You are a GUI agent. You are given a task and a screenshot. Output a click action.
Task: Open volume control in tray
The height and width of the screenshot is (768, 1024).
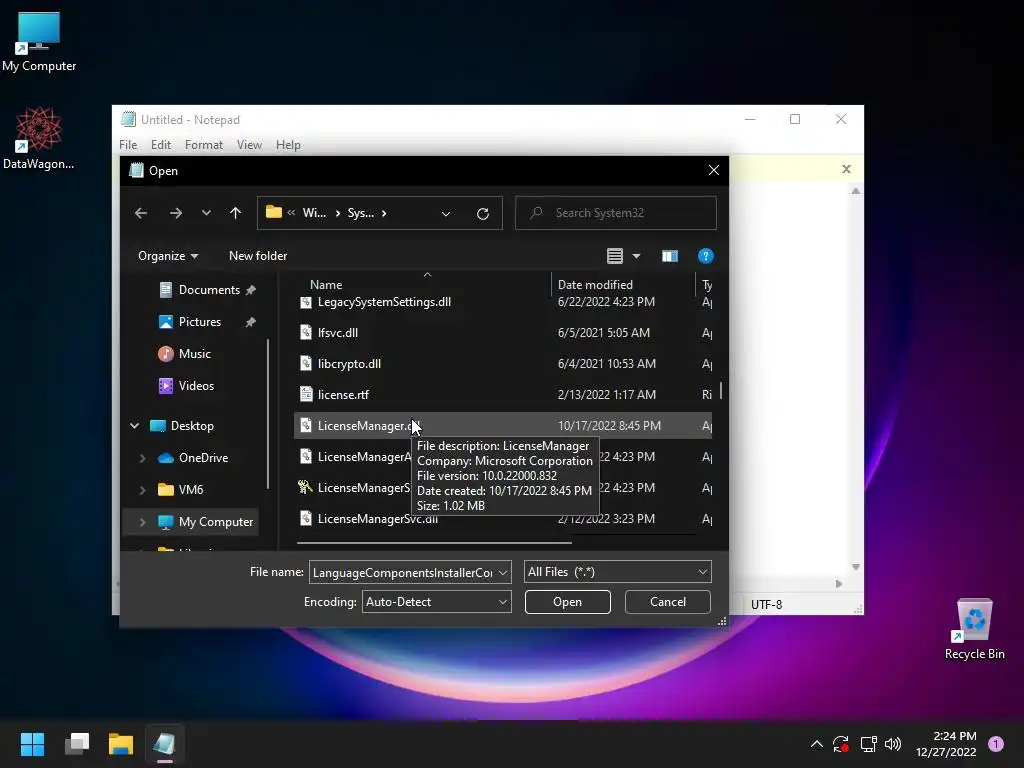point(893,744)
